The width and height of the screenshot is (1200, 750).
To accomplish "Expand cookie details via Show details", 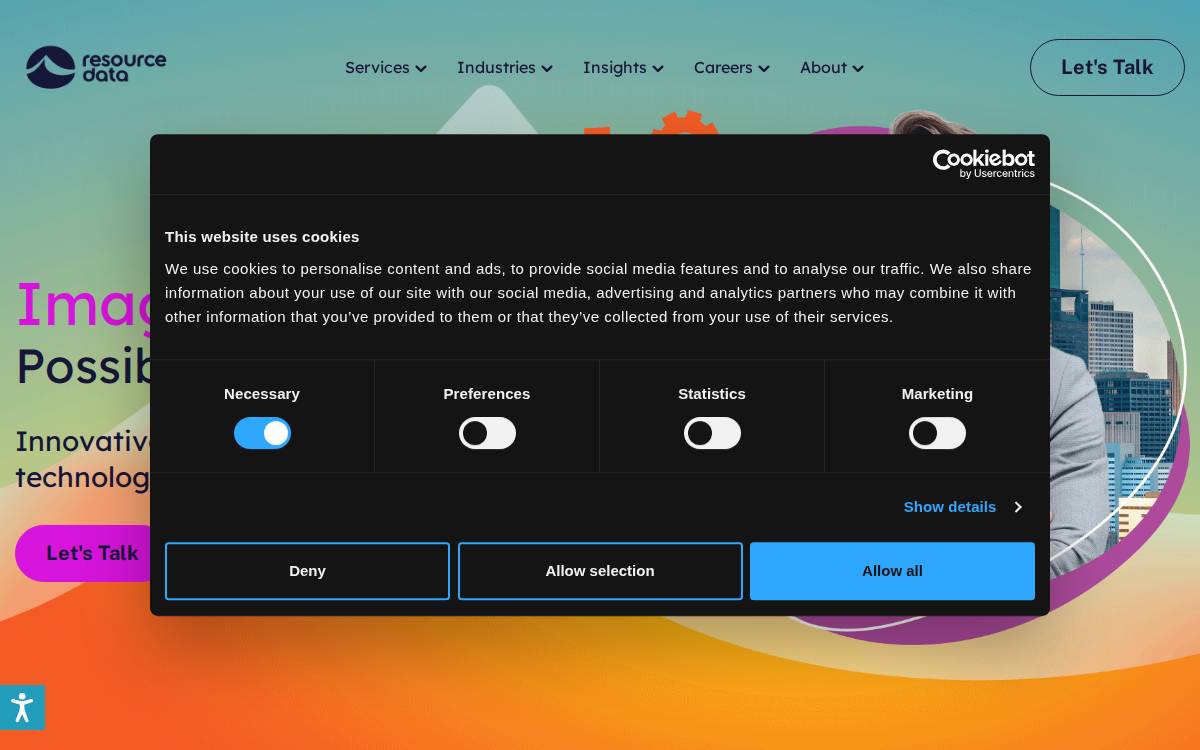I will 962,507.
